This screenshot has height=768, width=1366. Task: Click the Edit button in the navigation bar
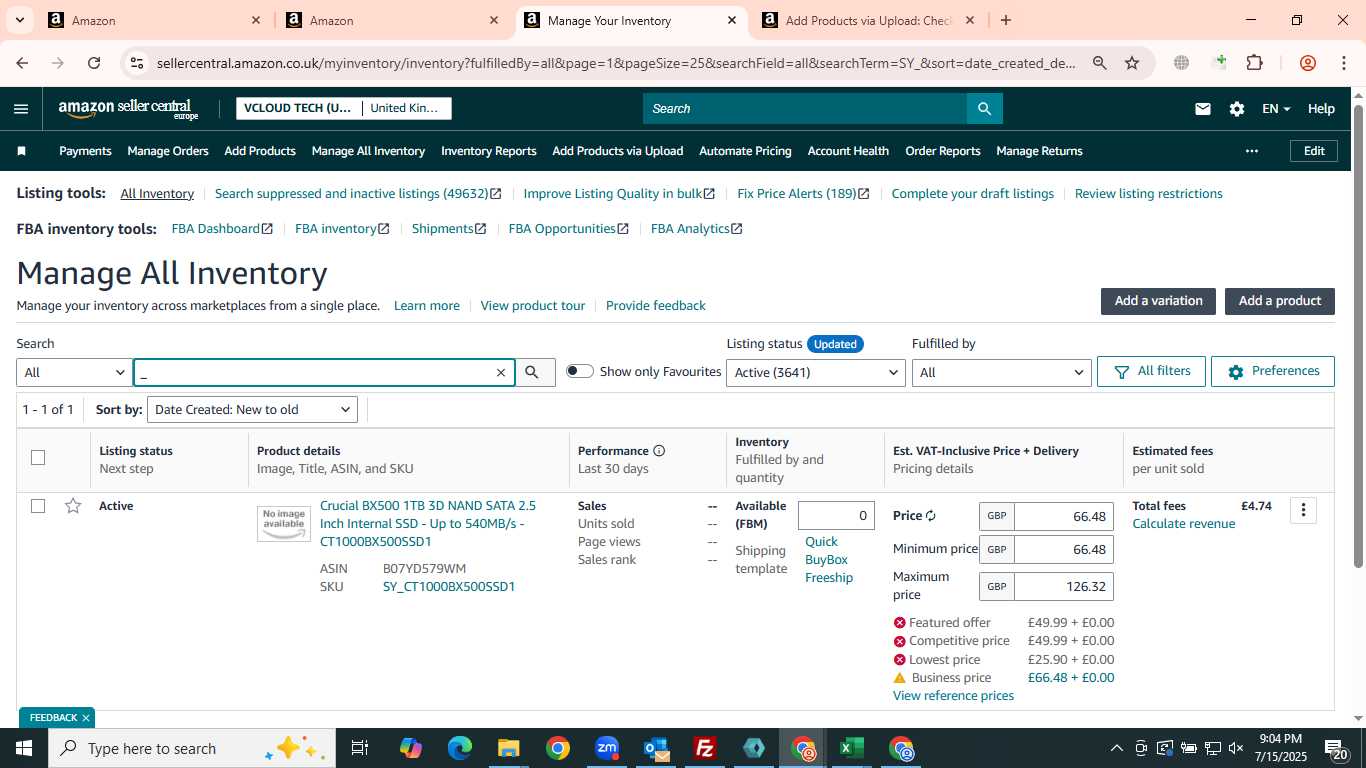(1314, 151)
